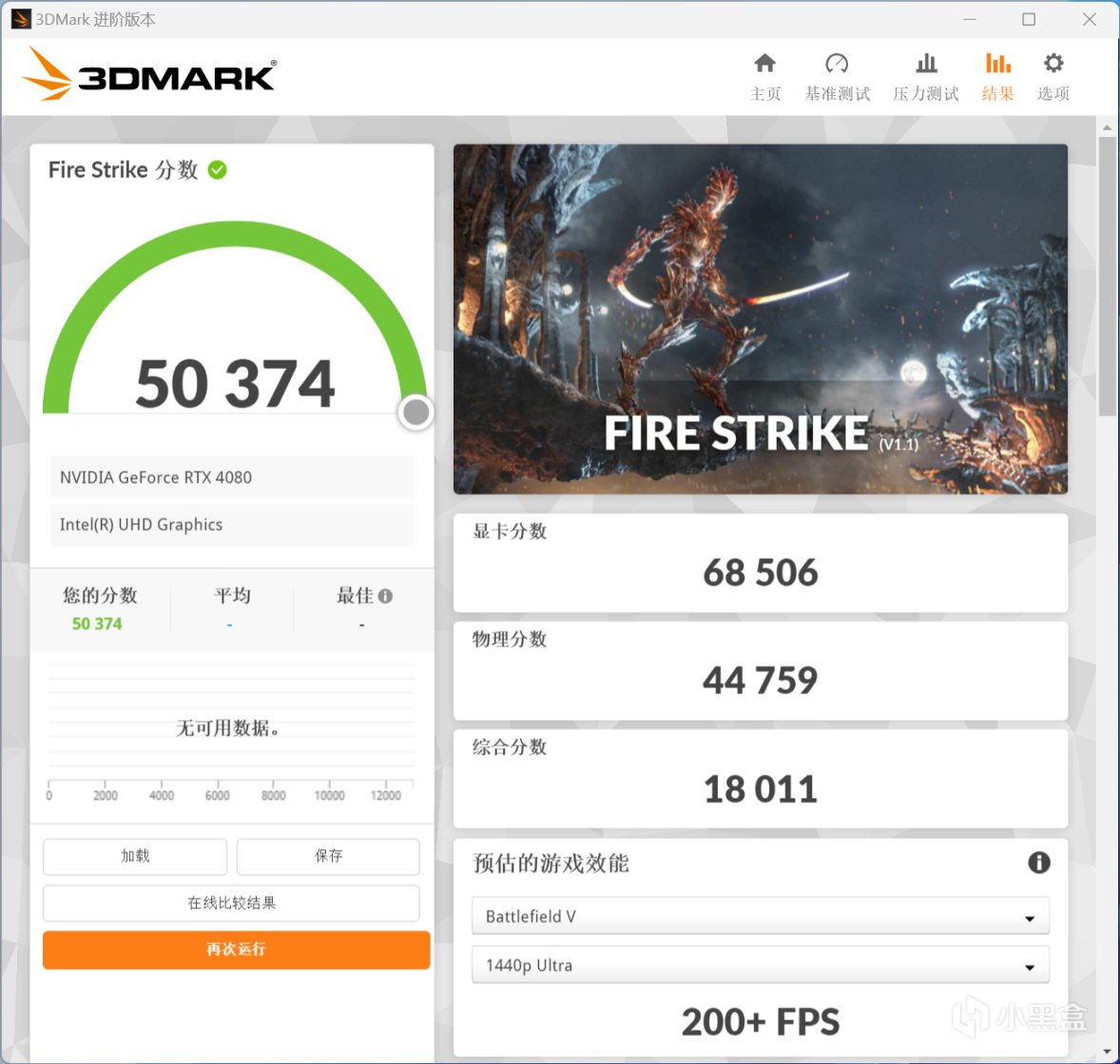Click the 显卡分数 score 68 506
1120x1064 pixels.
click(761, 573)
